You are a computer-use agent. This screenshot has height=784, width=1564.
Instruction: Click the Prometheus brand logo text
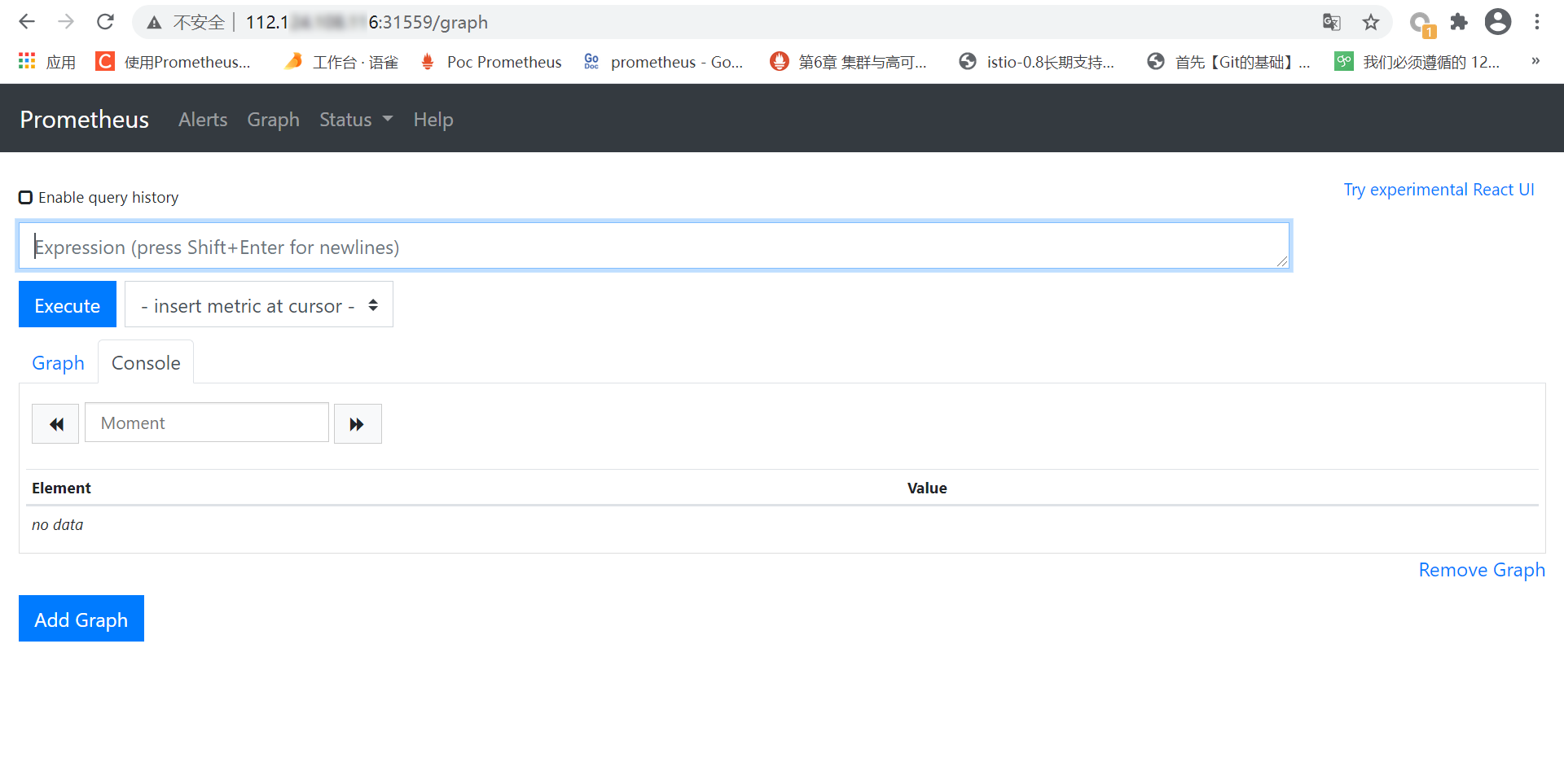(x=85, y=120)
